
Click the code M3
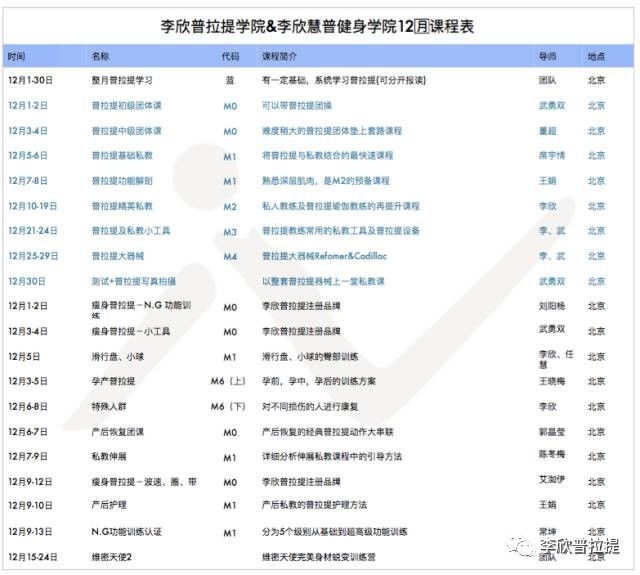pos(230,232)
